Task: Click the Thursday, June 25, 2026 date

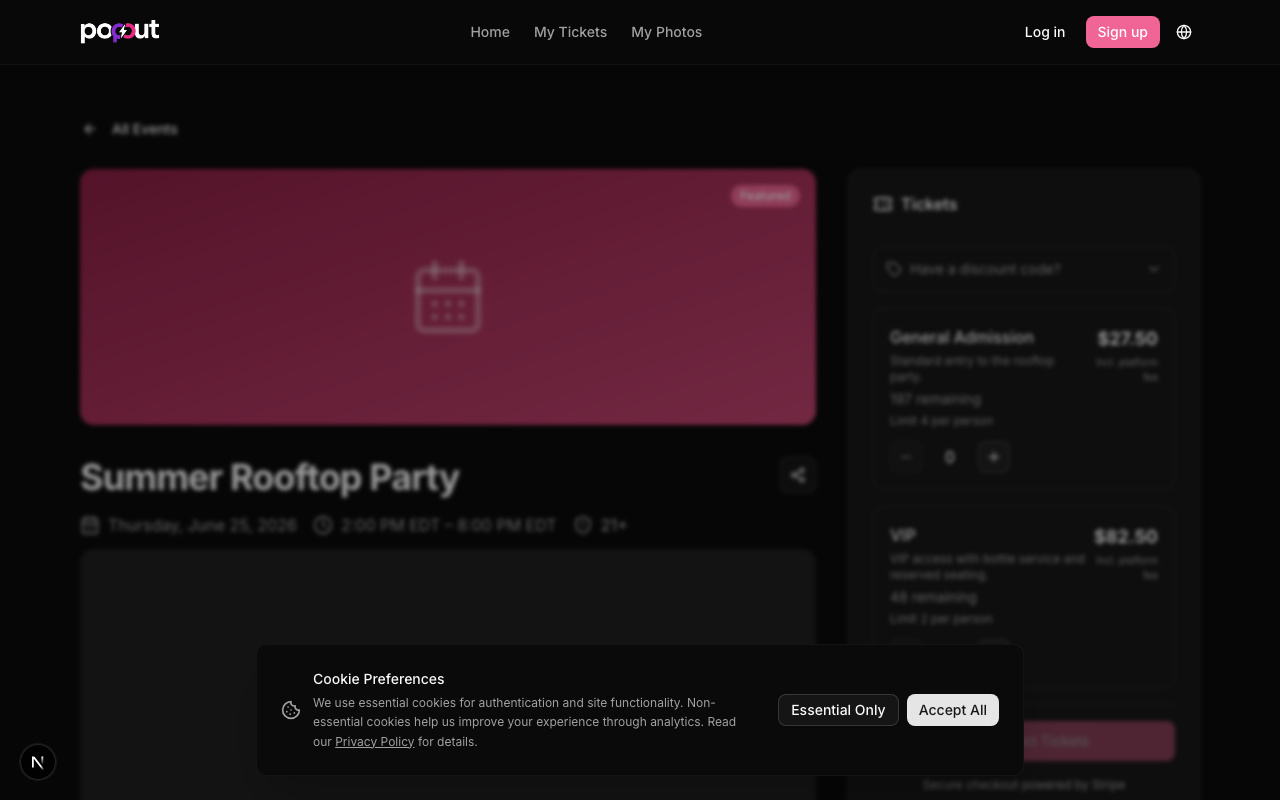Action: tap(203, 525)
